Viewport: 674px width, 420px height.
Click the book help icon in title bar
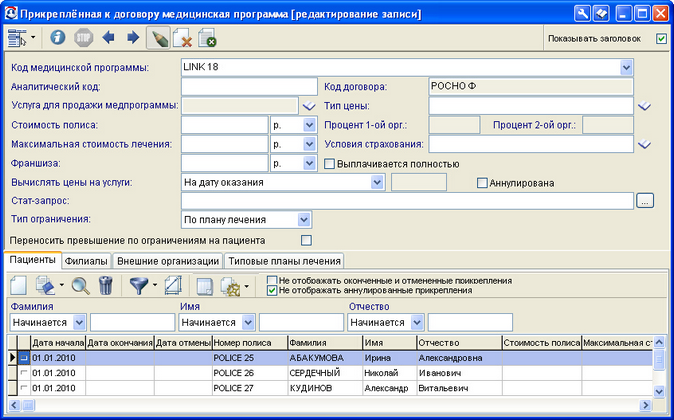point(601,14)
